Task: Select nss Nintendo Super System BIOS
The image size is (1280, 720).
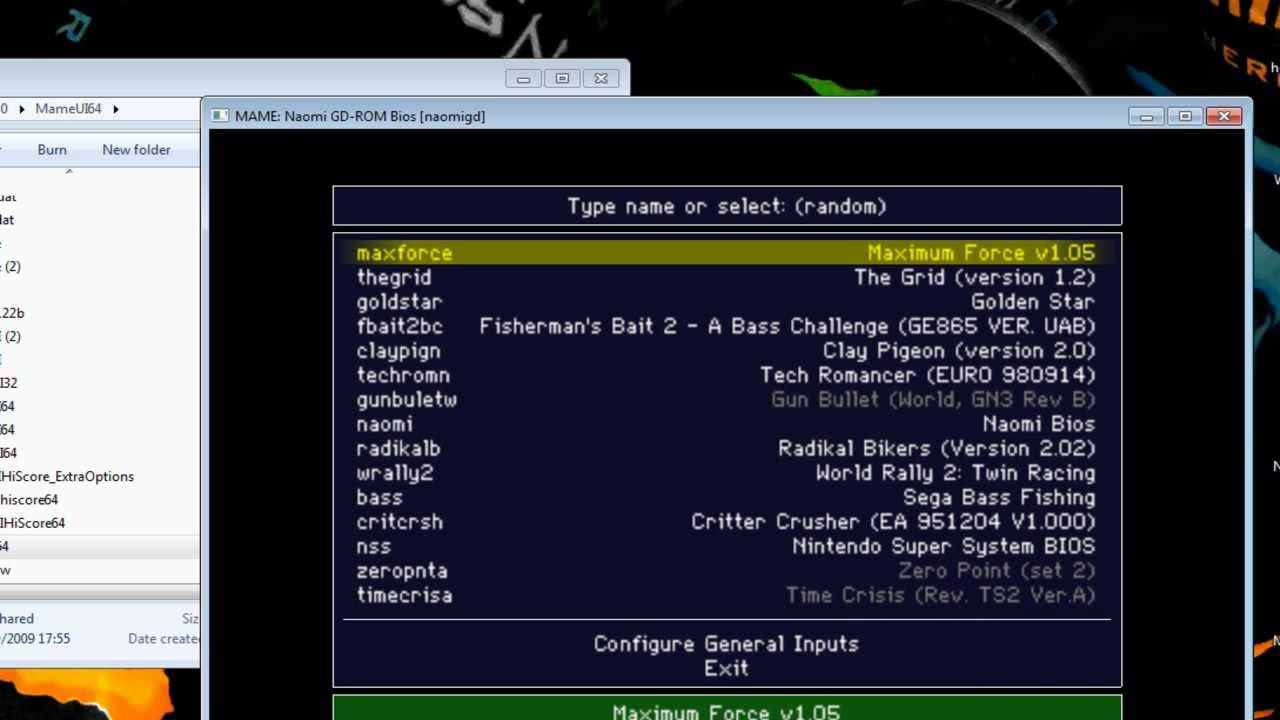Action: click(x=726, y=547)
